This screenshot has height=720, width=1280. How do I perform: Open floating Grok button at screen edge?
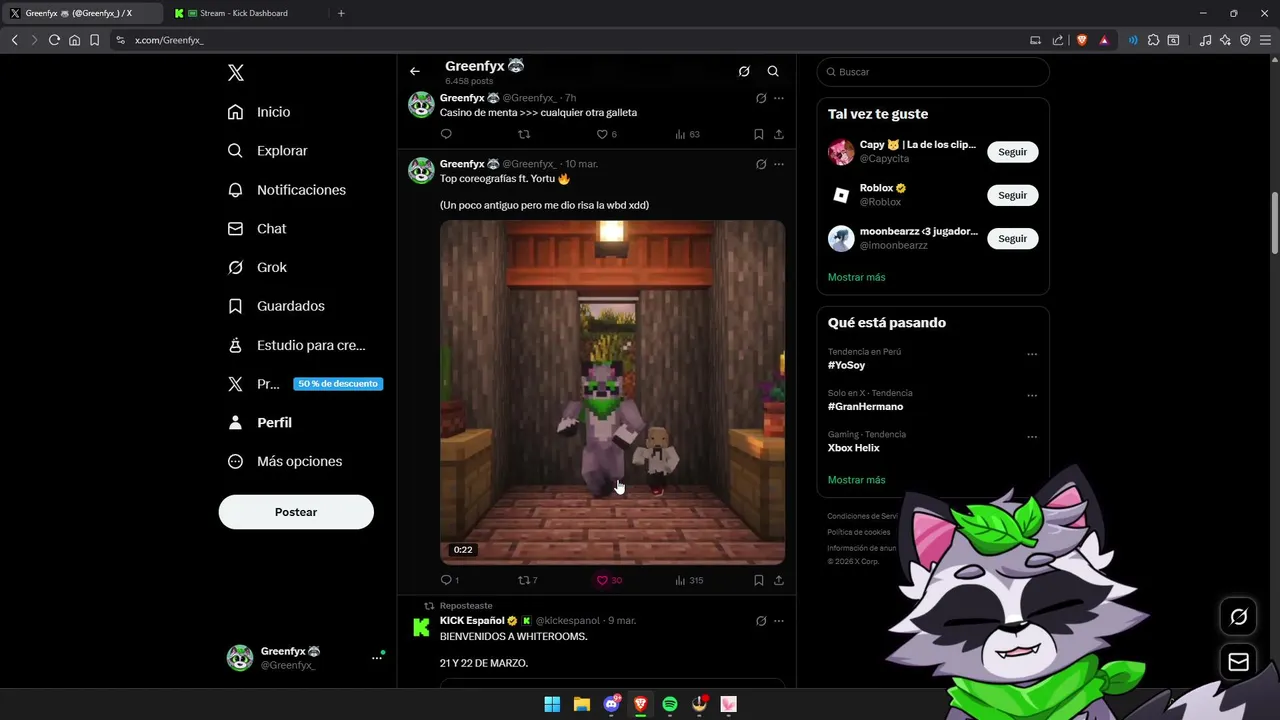point(1238,617)
